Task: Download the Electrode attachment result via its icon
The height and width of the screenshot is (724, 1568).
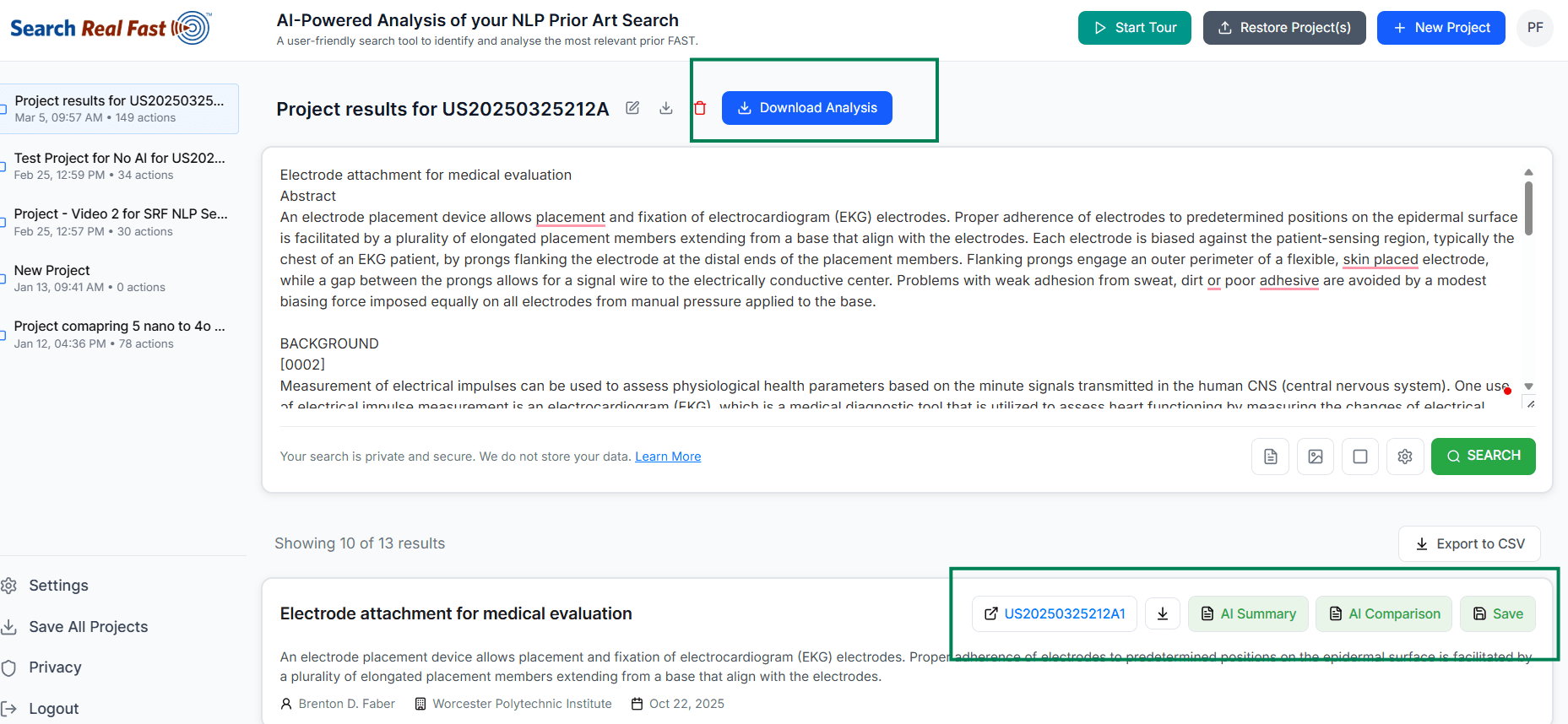Action: pyautogui.click(x=1163, y=613)
